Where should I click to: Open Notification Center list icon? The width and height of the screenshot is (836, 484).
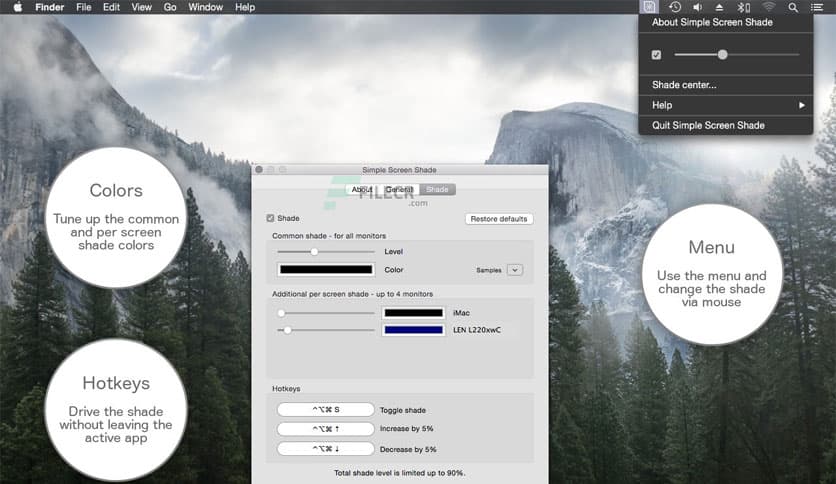pos(816,7)
